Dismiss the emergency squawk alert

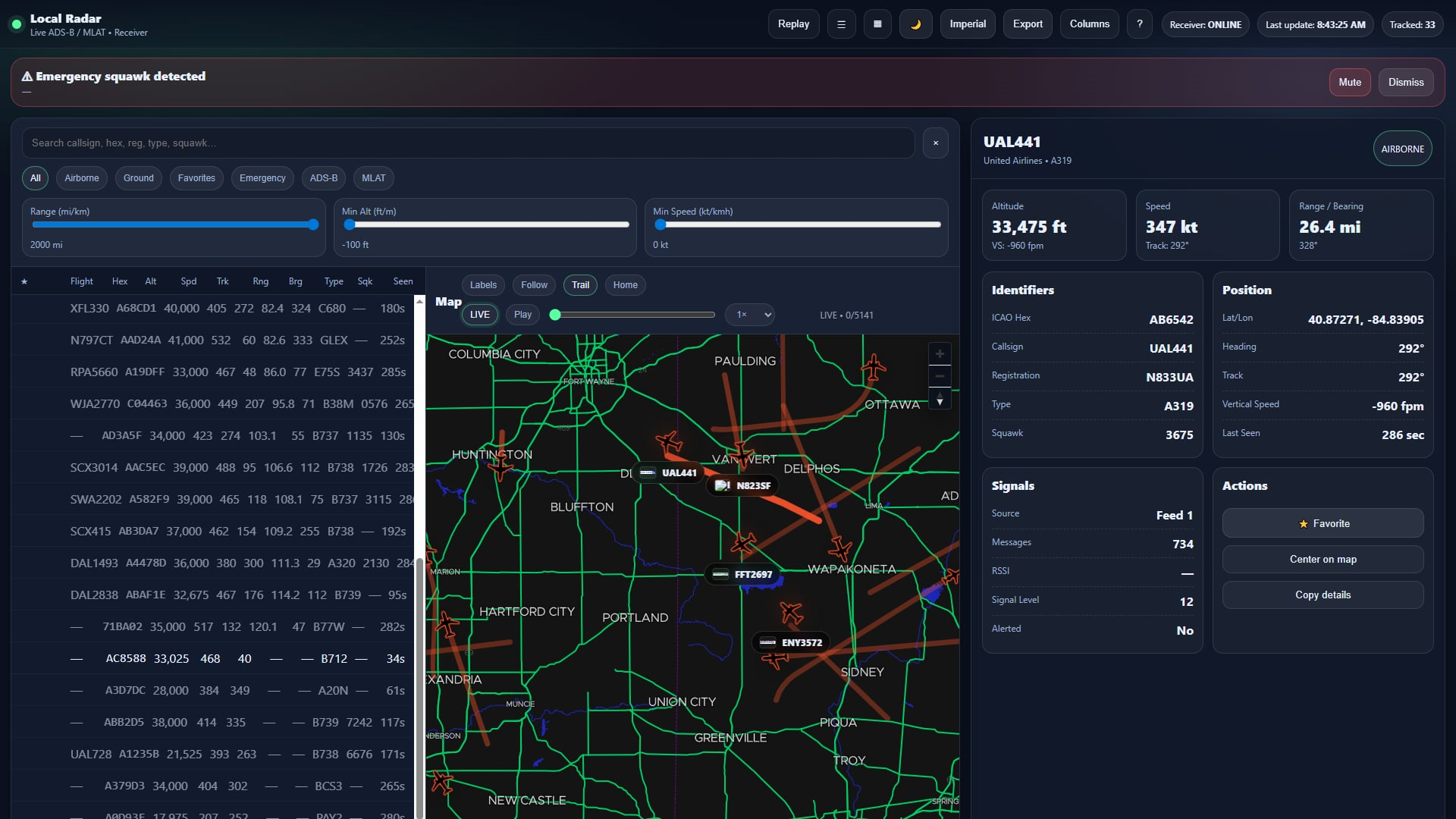(x=1405, y=83)
